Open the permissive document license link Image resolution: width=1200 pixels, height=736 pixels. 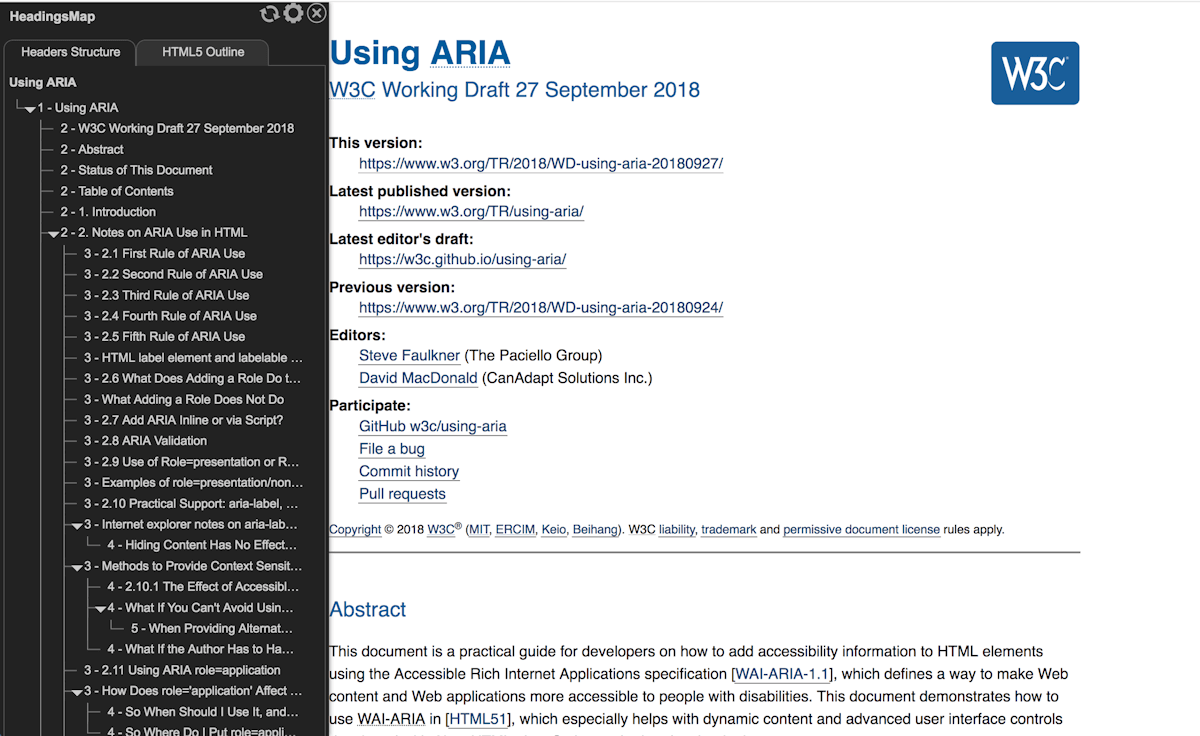tap(862, 530)
